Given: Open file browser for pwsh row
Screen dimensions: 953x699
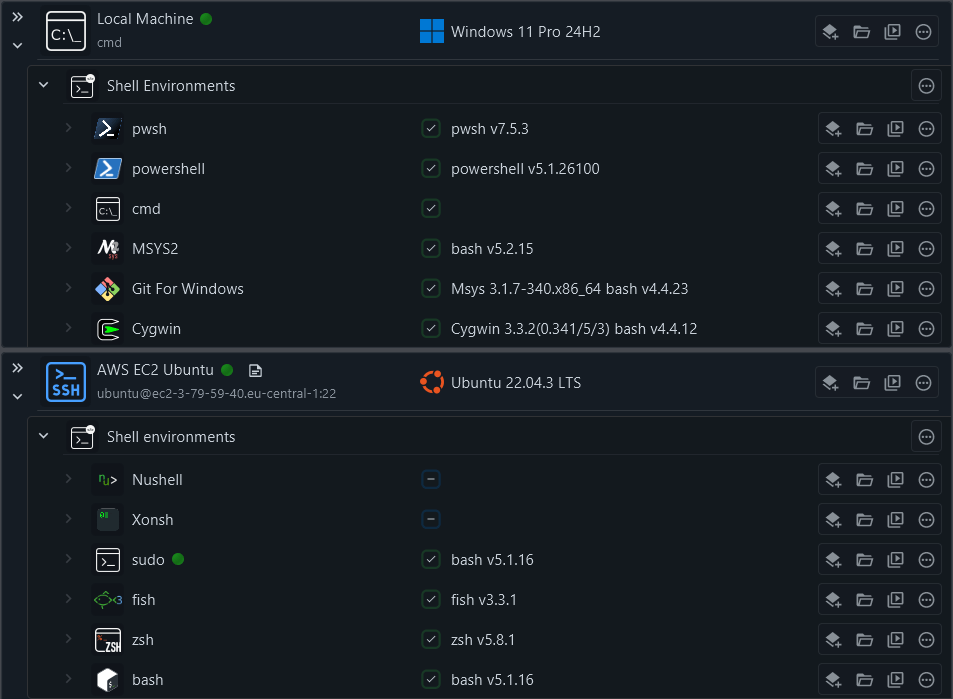Looking at the screenshot, I should tap(864, 129).
